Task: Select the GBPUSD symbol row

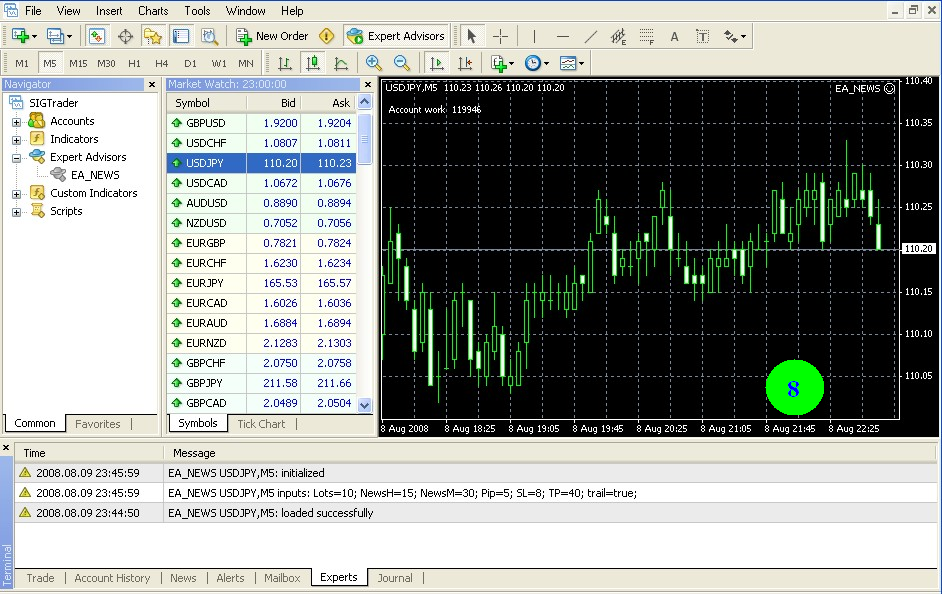Action: tap(261, 123)
